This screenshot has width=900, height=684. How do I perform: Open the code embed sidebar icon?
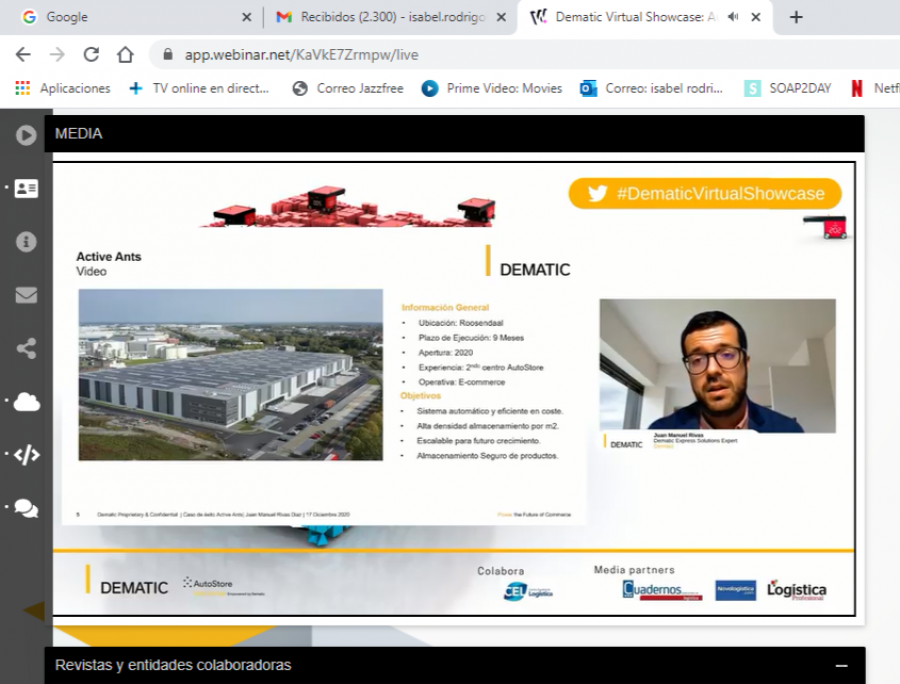pos(26,455)
